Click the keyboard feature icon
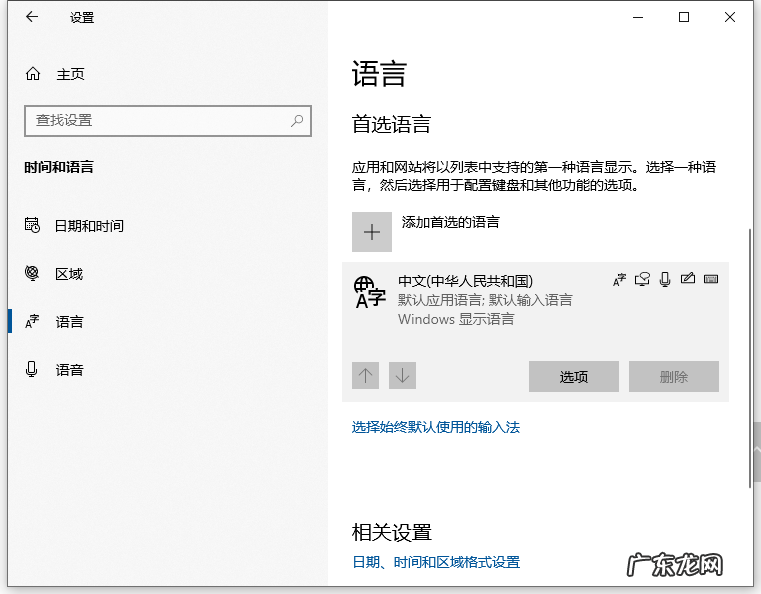Screen dimensions: 761x594 [x=711, y=279]
